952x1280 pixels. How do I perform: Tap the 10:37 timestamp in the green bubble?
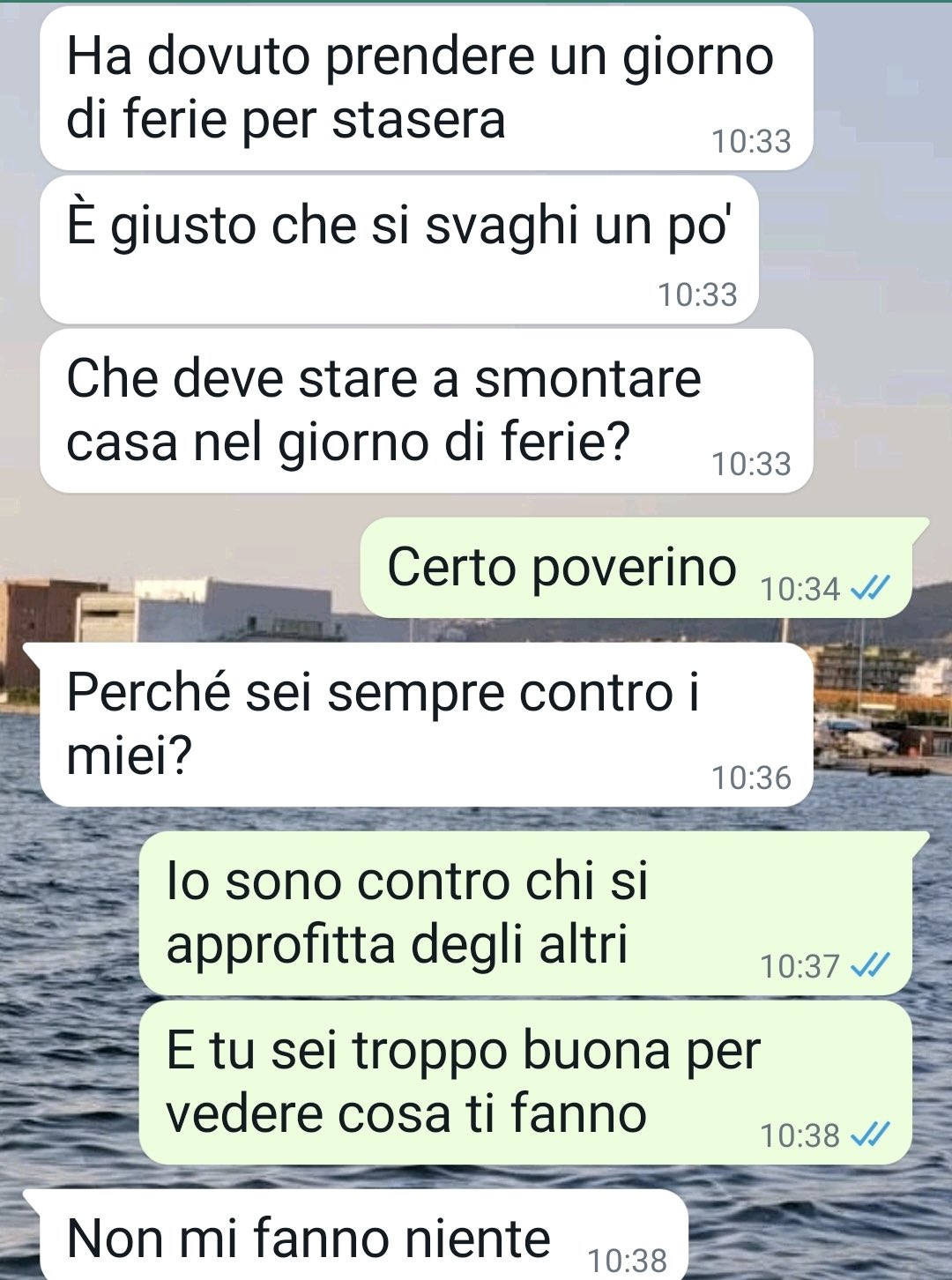click(800, 966)
